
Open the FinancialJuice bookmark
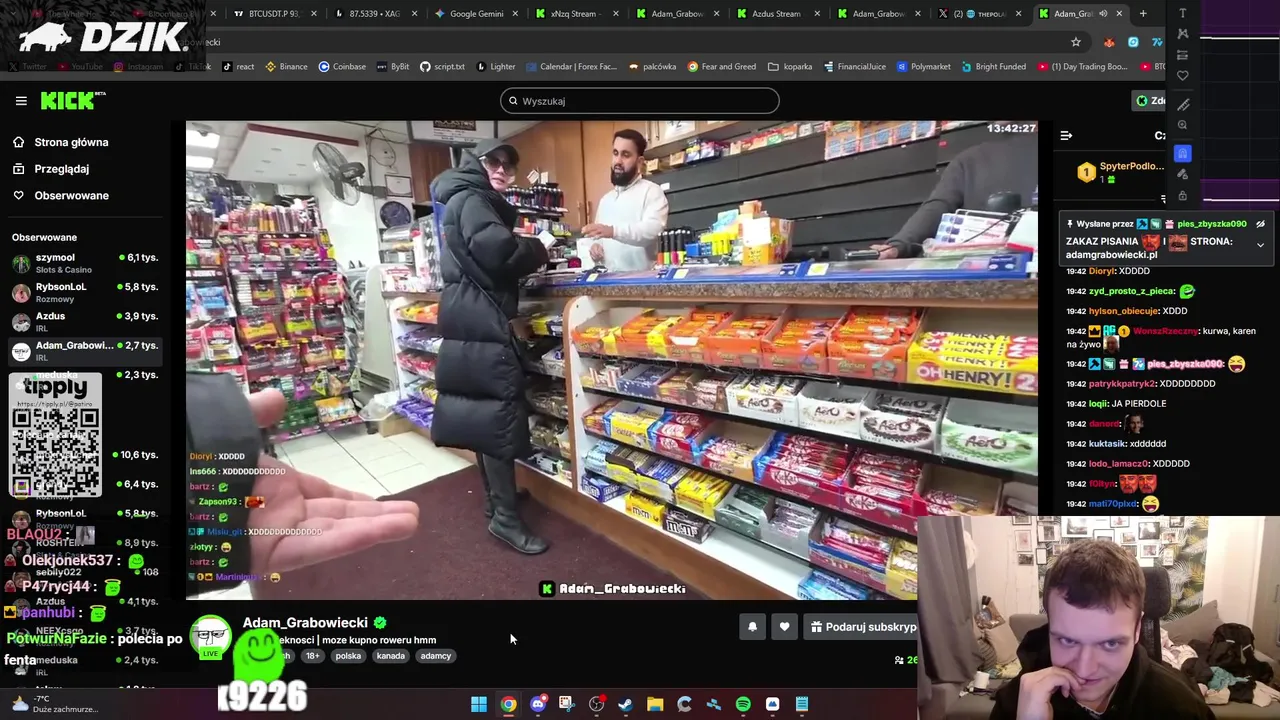click(855, 67)
